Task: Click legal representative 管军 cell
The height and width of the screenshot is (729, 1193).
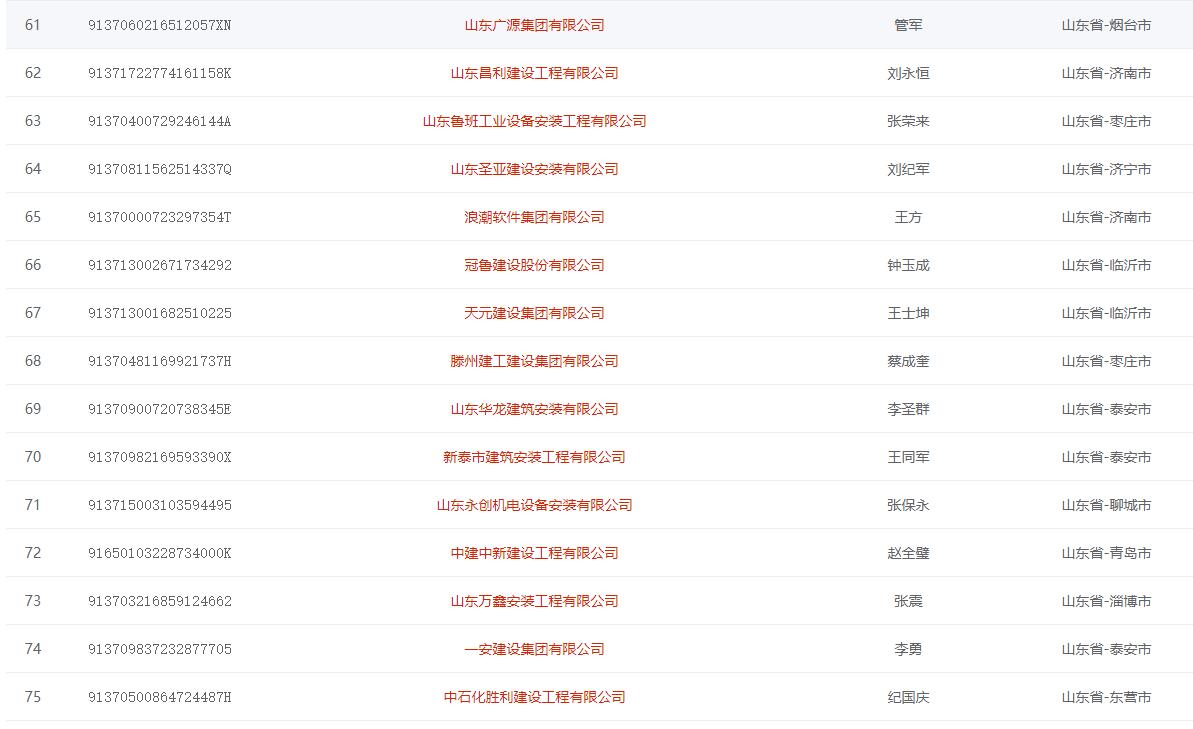Action: pyautogui.click(x=908, y=25)
